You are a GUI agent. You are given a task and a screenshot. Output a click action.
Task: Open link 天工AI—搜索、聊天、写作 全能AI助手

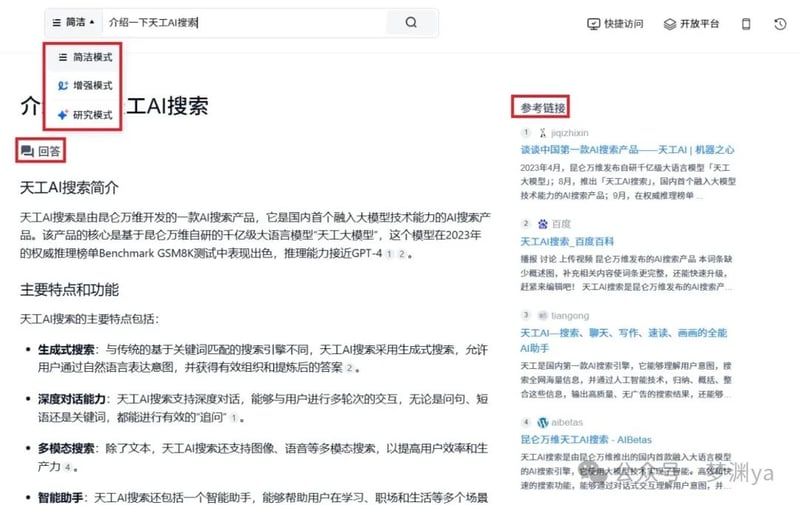(623, 340)
